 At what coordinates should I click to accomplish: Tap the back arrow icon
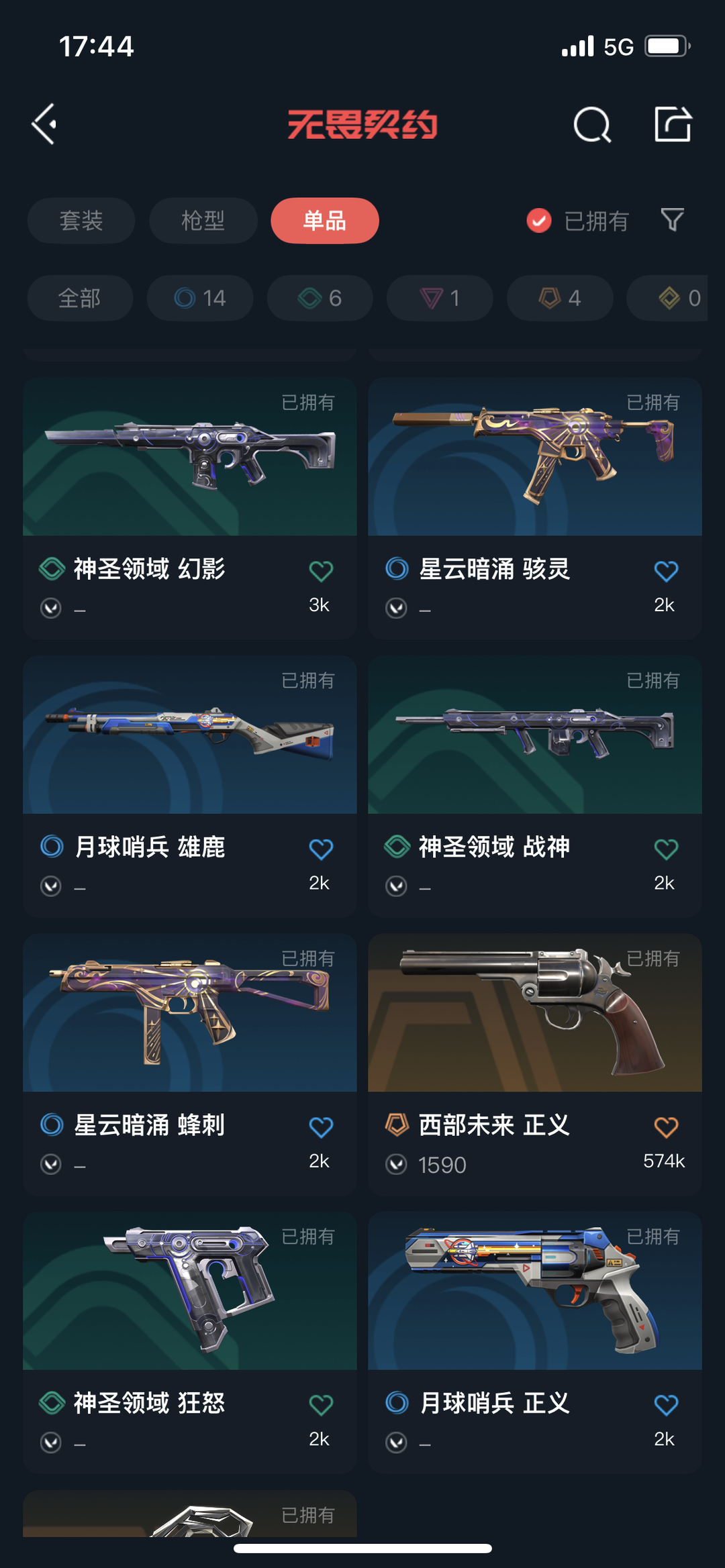(x=44, y=124)
